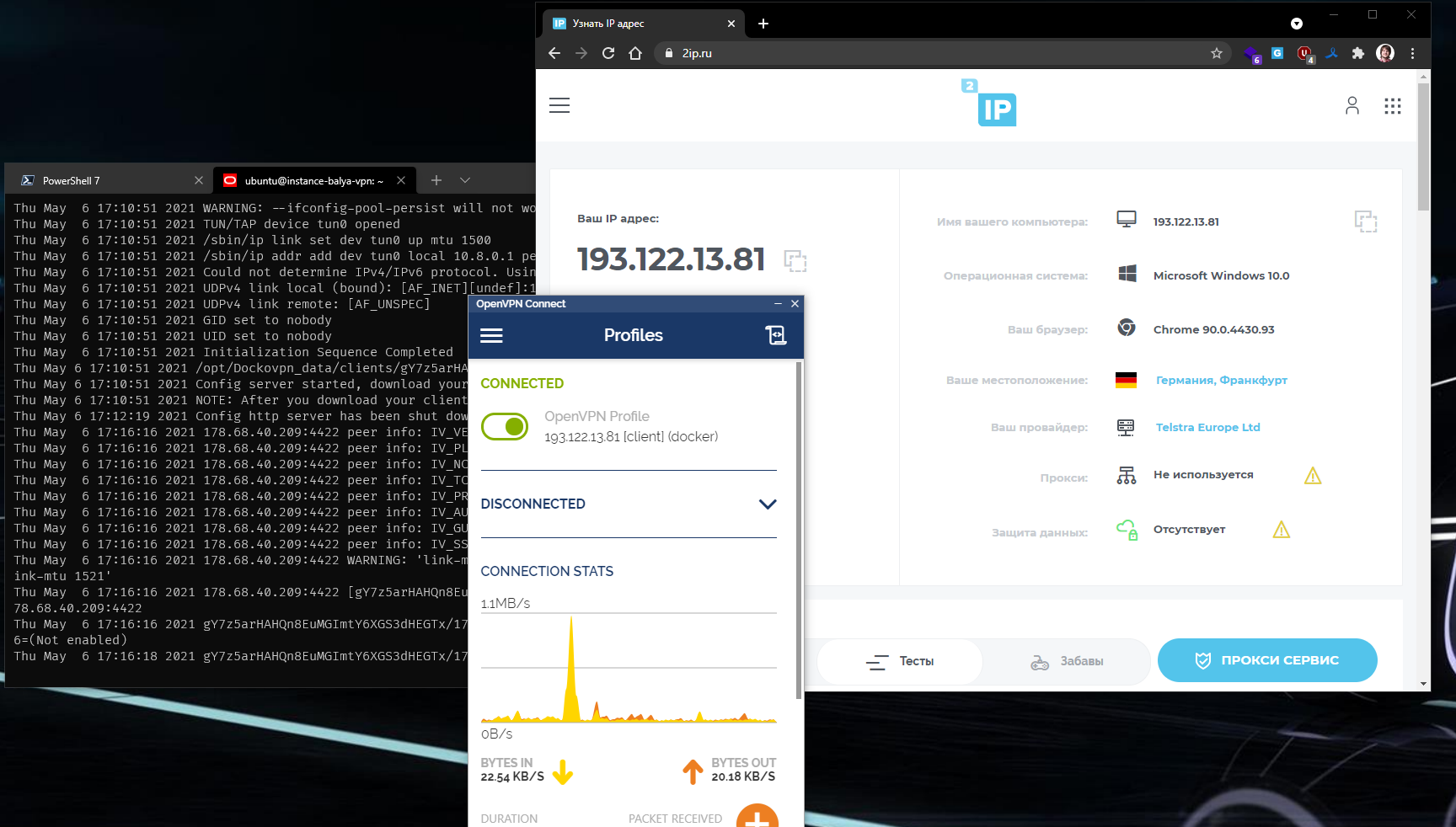Click the ПРОКСИ СЕРВИС button
Viewport: 1456px width, 827px height.
[1266, 660]
